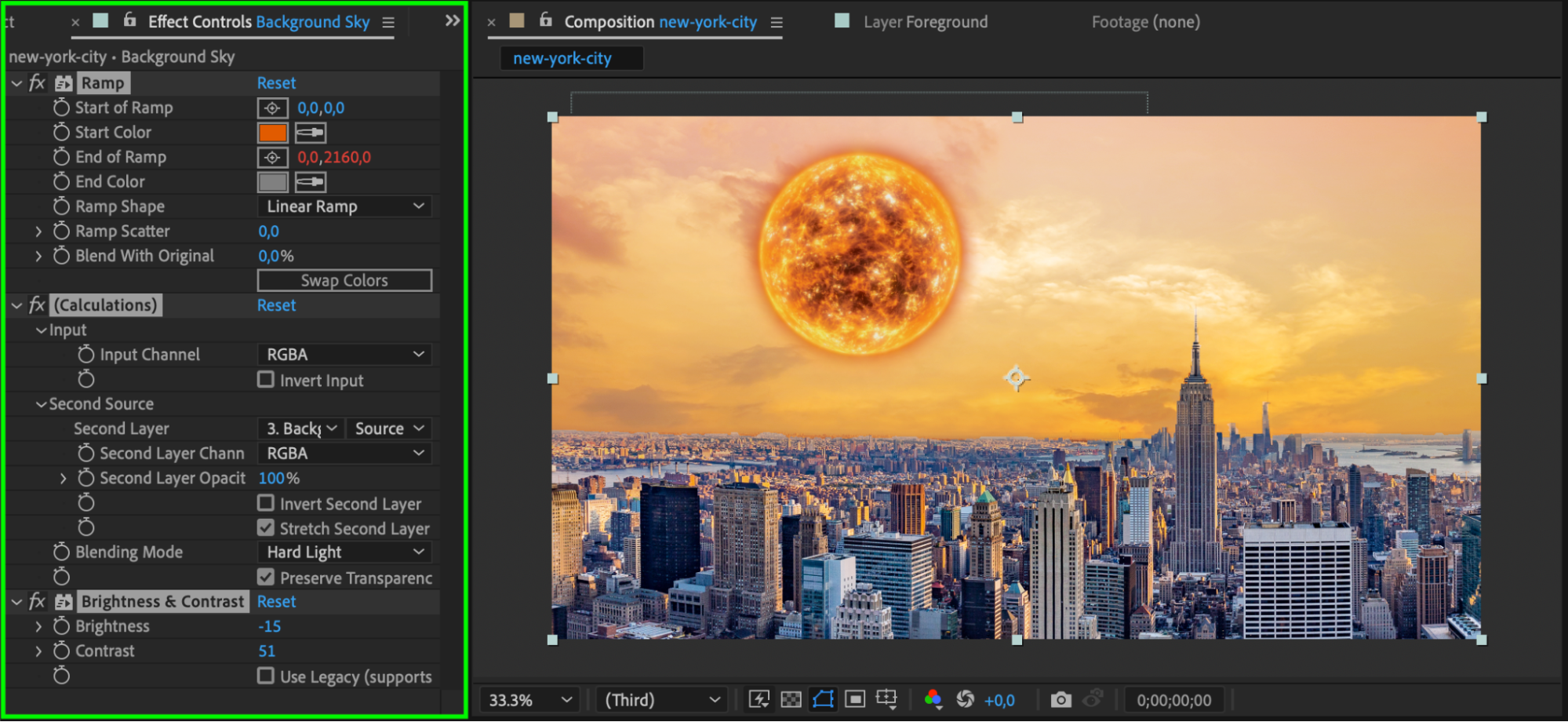
Task: Open the Footage (none) tab
Action: point(1145,22)
